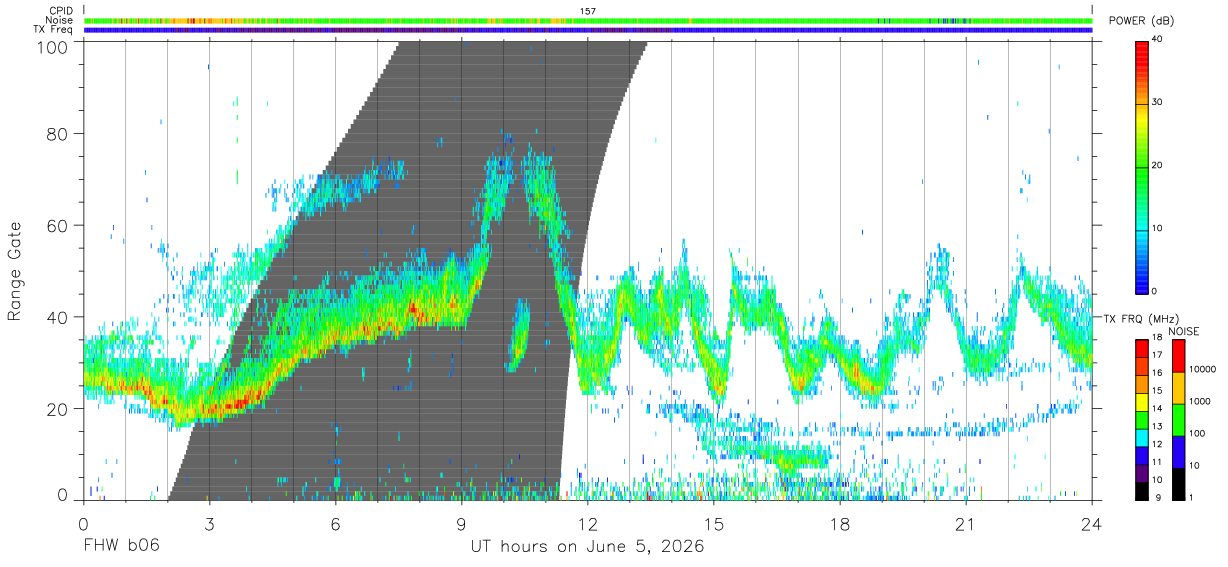
Task: Click the power colorbar gradient strip
Action: click(1142, 166)
